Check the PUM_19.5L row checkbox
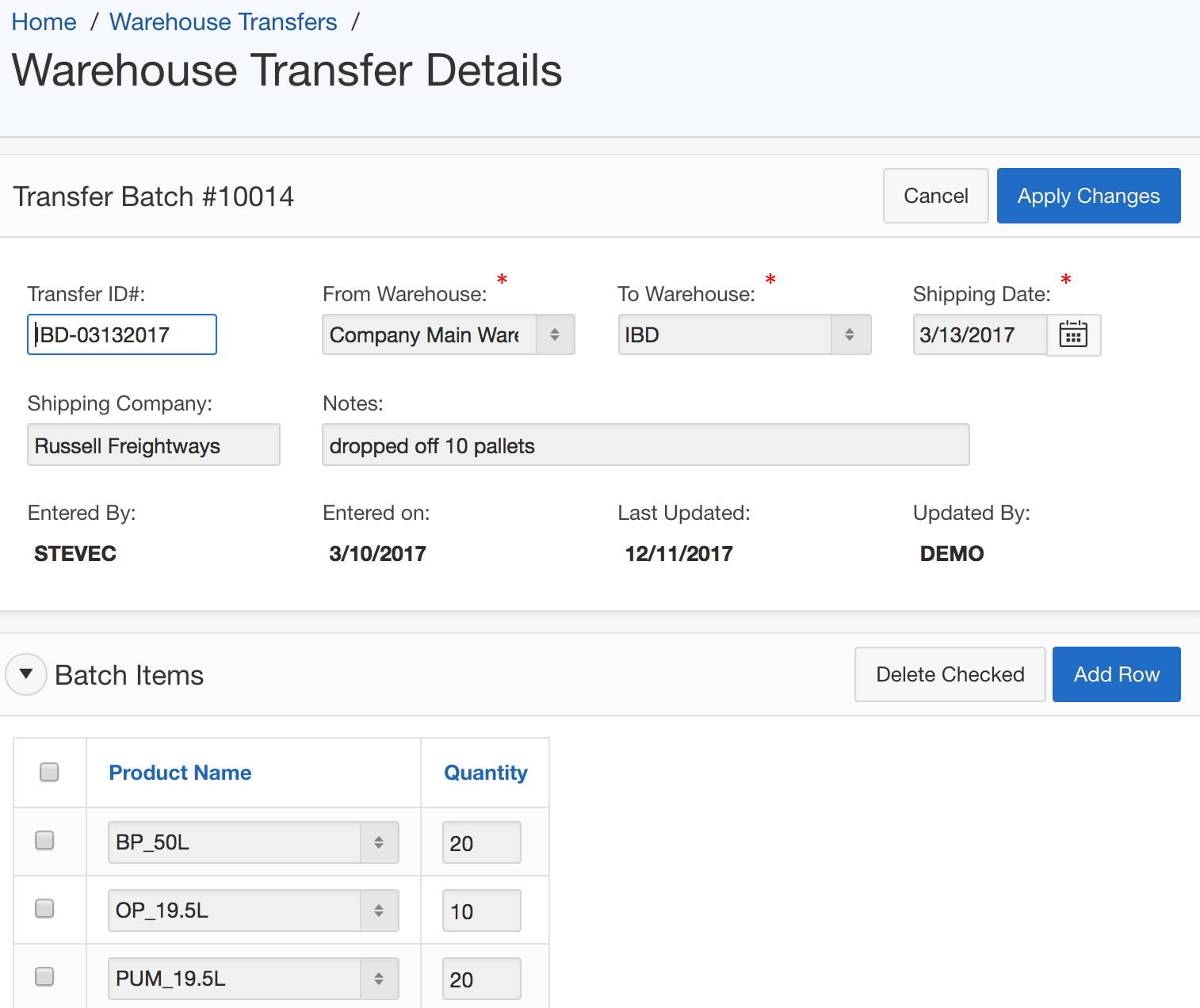This screenshot has width=1200, height=1008. (x=45, y=977)
